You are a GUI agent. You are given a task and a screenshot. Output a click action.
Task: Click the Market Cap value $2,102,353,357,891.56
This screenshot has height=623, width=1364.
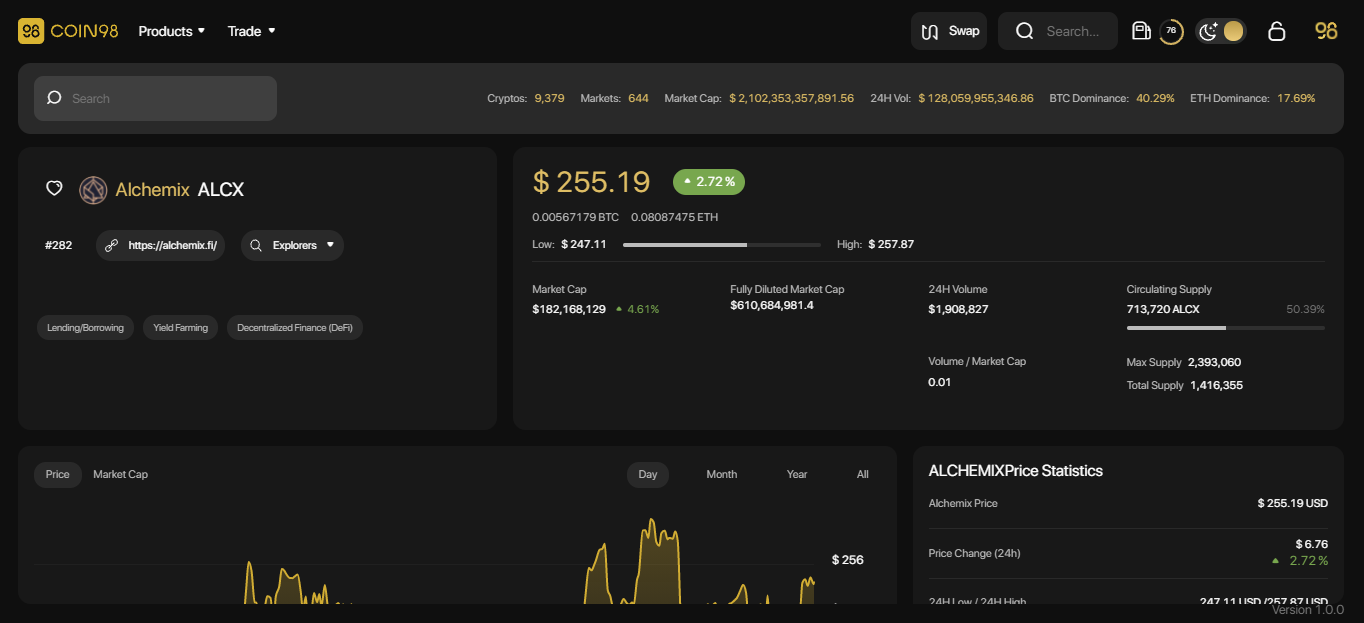click(791, 98)
